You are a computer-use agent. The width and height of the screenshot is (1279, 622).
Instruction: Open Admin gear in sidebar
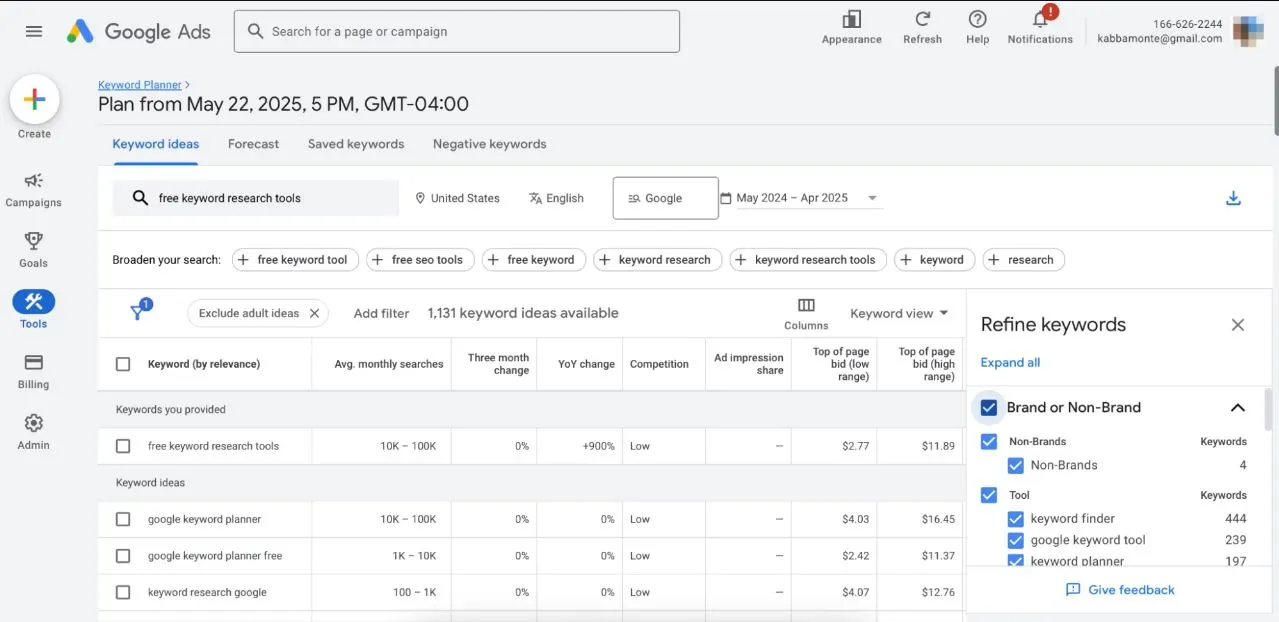pos(33,431)
